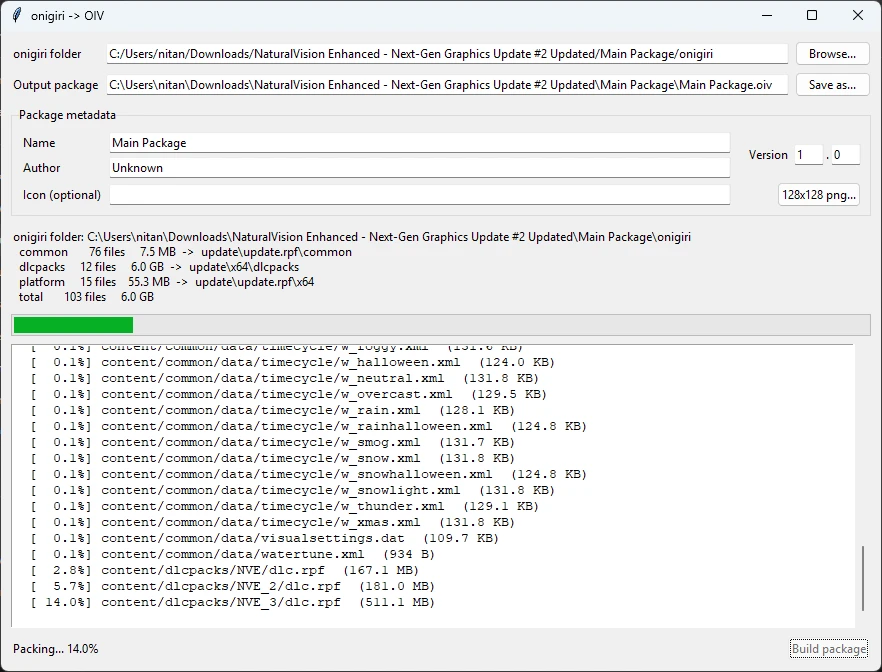
Task: Click the w_overcast.xml log line
Action: pyautogui.click(x=289, y=394)
